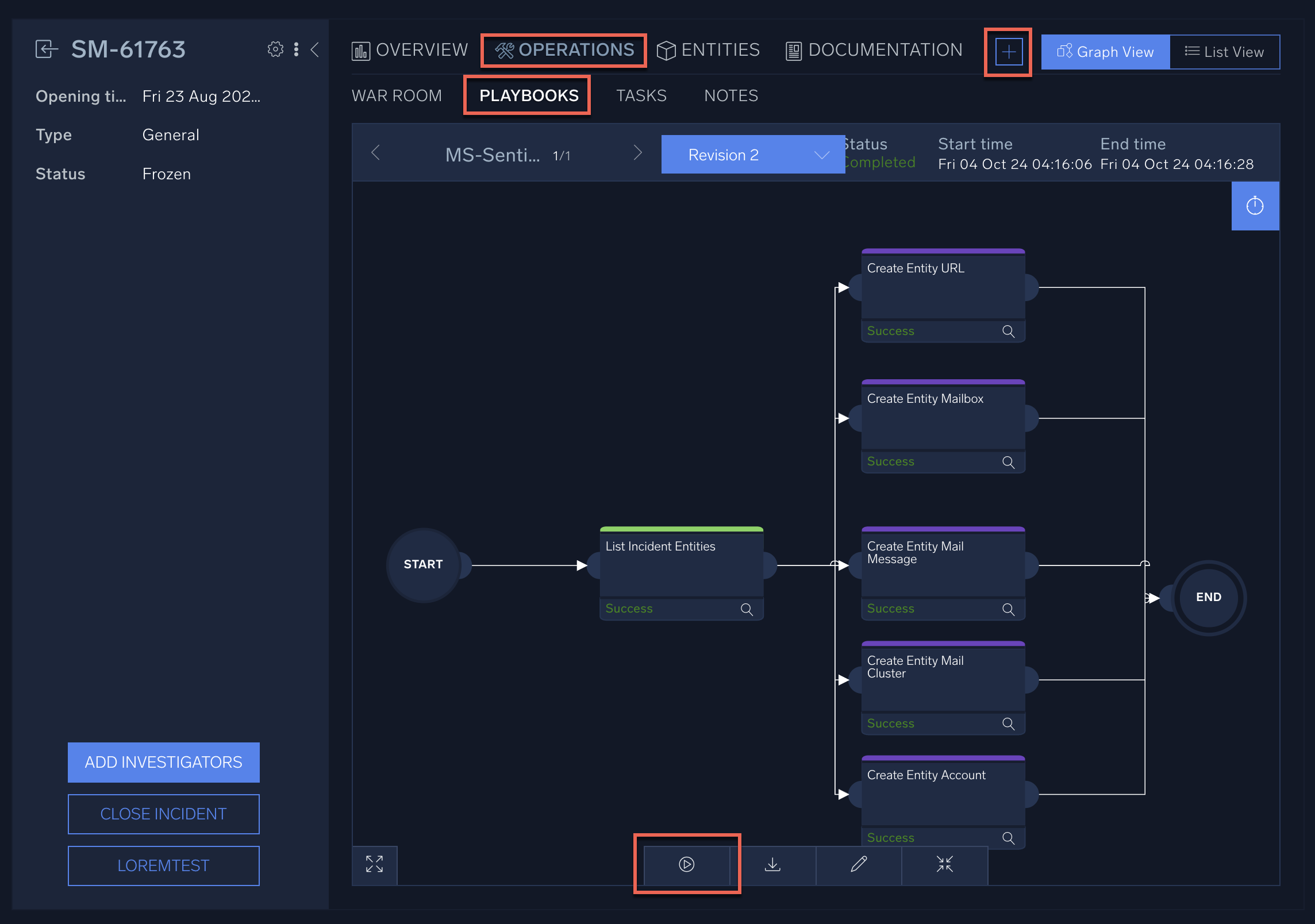Collapse the left incident side panel
1315x924 pixels.
[x=315, y=49]
